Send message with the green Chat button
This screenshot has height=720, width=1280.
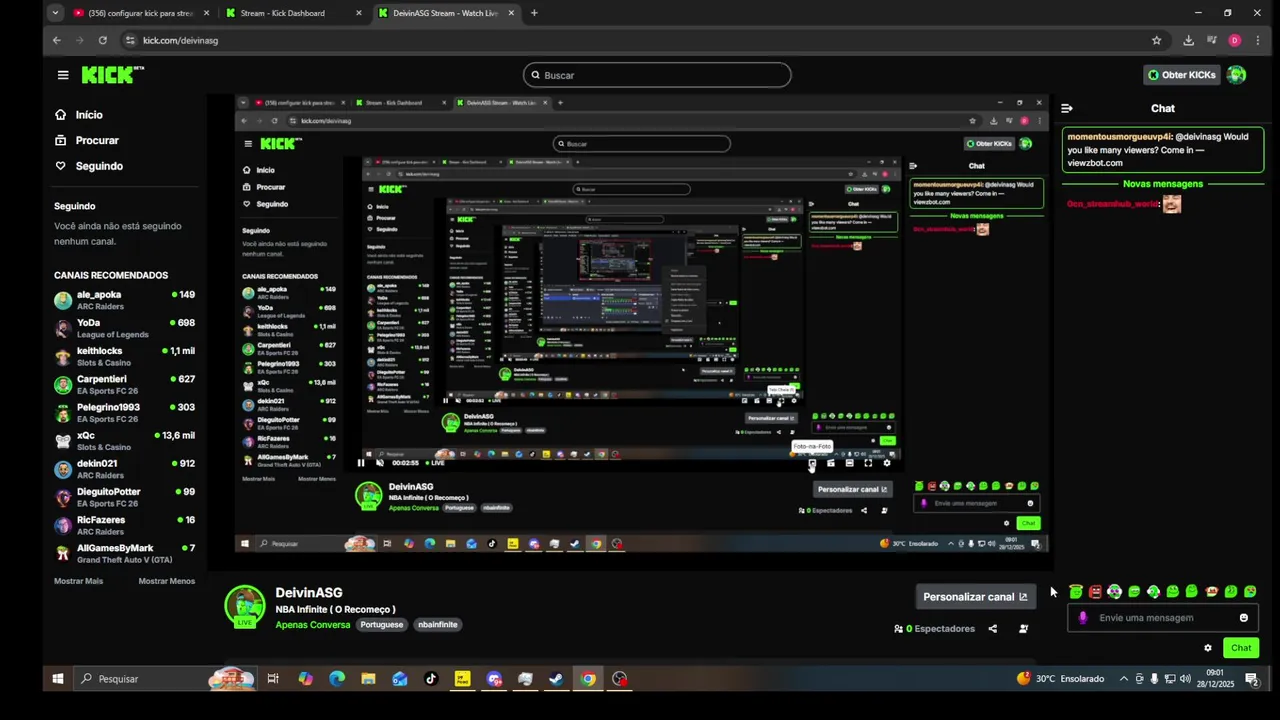pos(1241,648)
